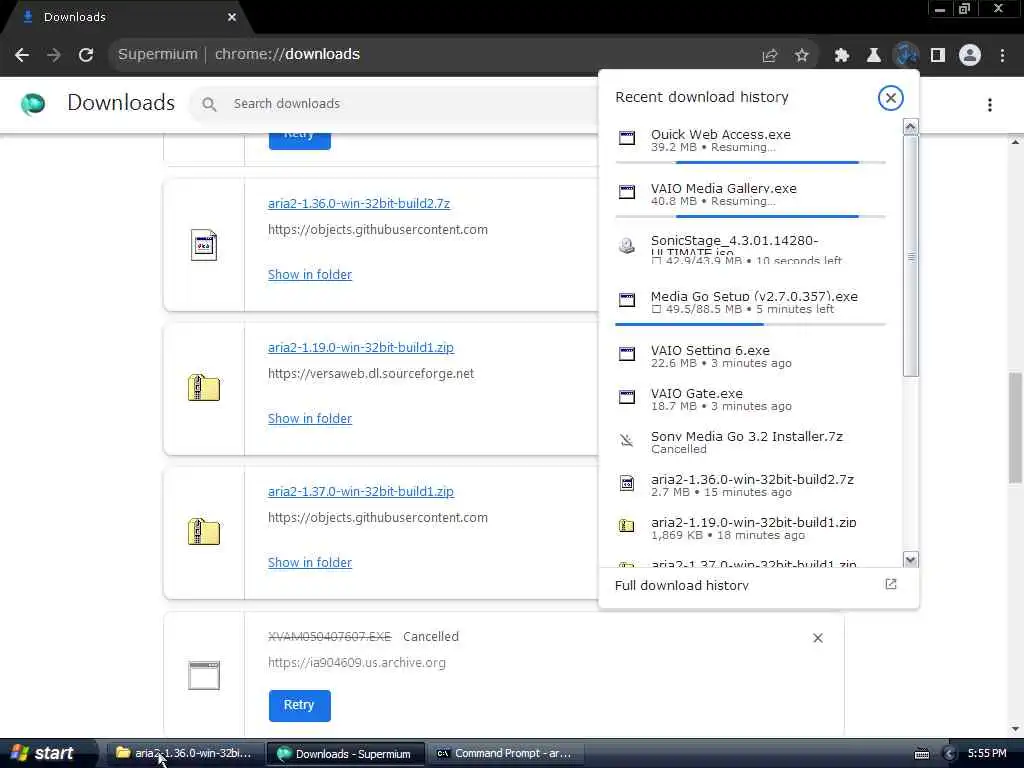
Task: Open aria2-1.37.0-win-32bit-build1.zip link
Action: [360, 492]
